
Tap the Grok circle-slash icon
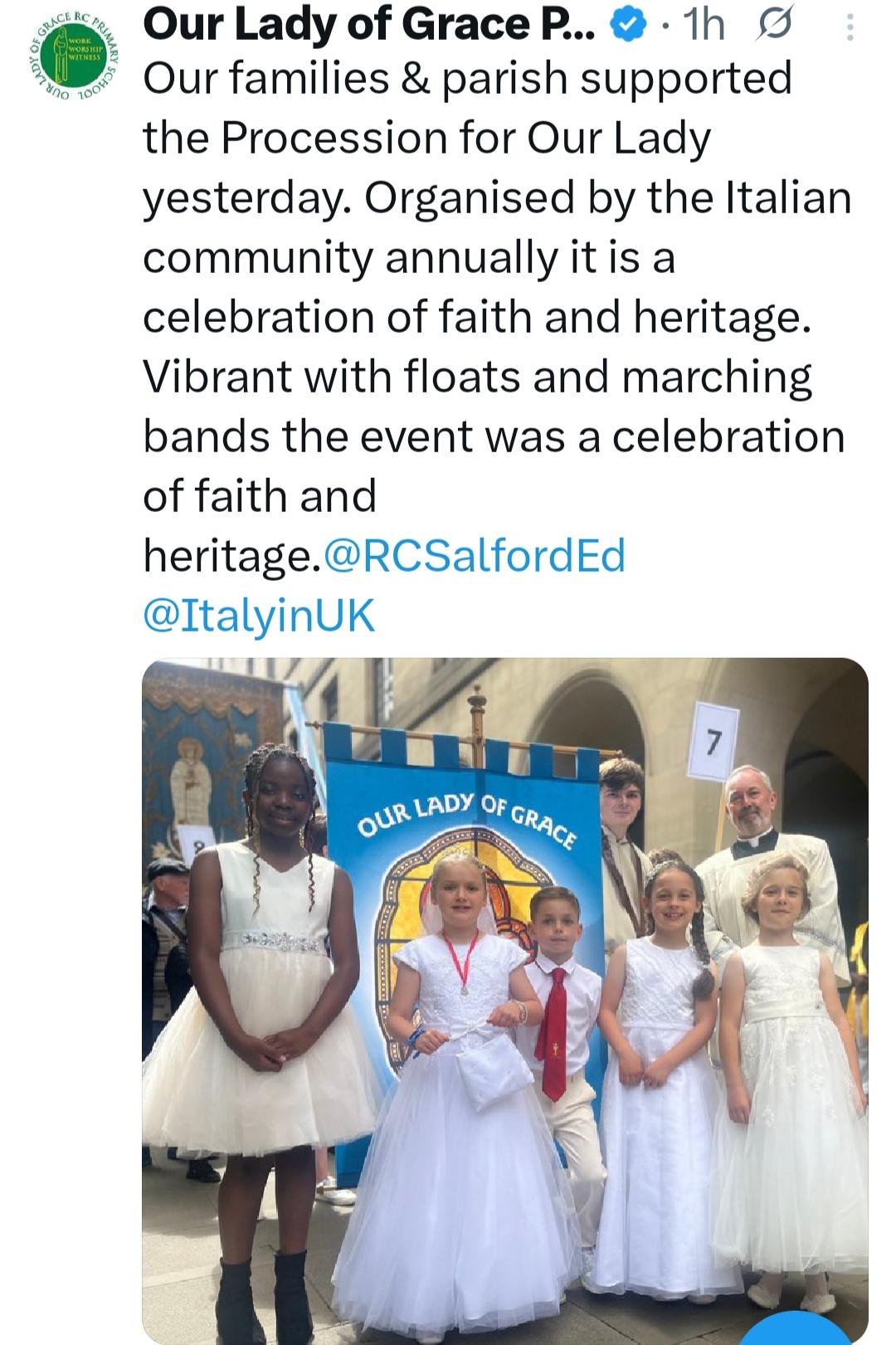774,27
